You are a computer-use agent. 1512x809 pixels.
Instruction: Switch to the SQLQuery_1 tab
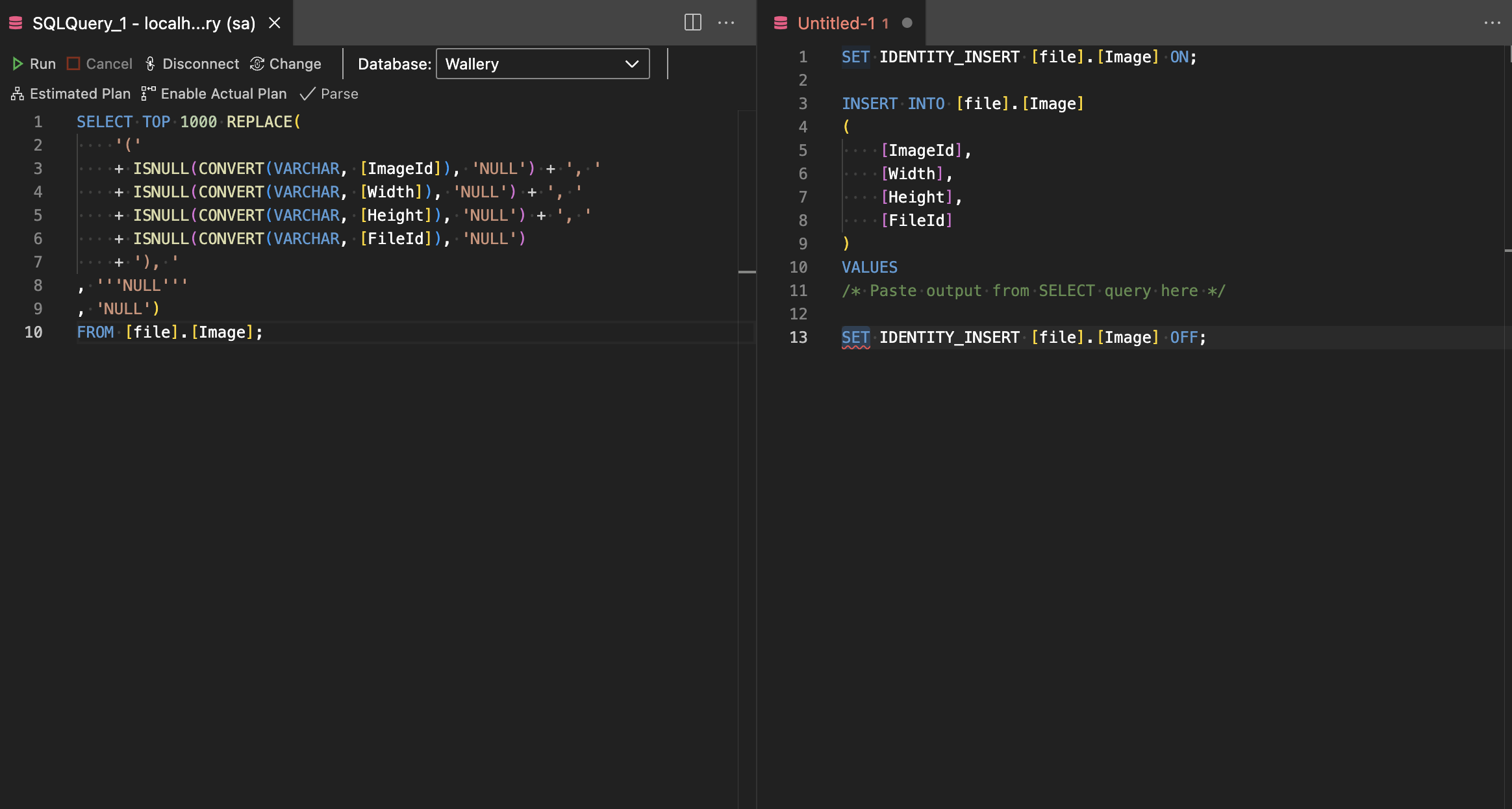(x=143, y=23)
